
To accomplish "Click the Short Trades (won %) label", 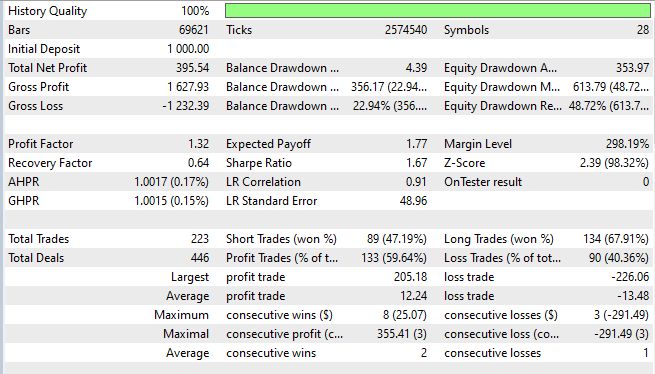I will coord(281,239).
